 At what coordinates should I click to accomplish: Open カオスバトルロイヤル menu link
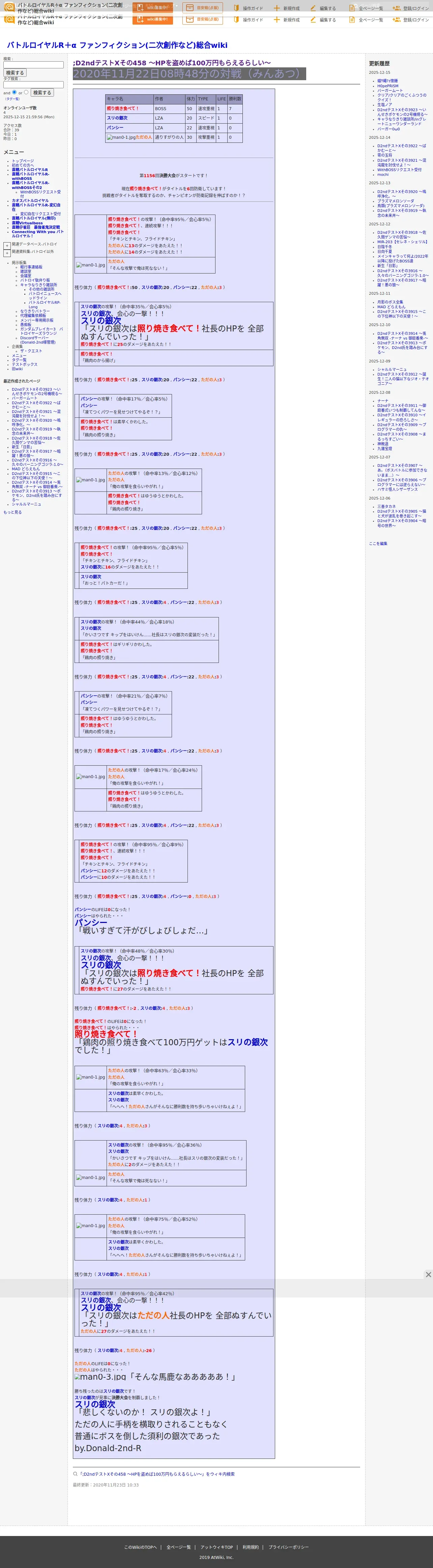click(x=30, y=200)
